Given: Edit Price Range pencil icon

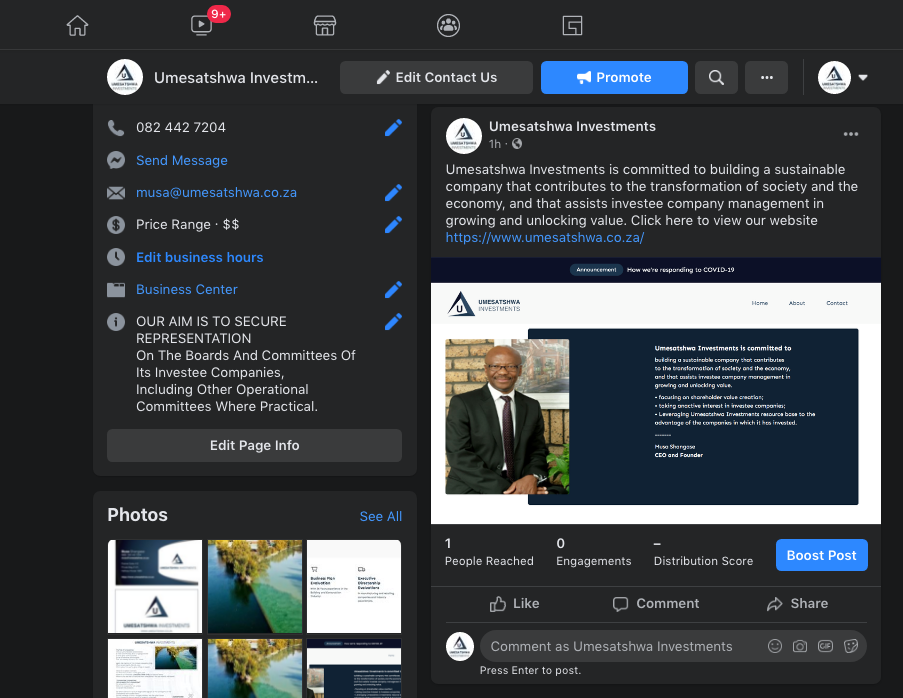Looking at the screenshot, I should 393,225.
